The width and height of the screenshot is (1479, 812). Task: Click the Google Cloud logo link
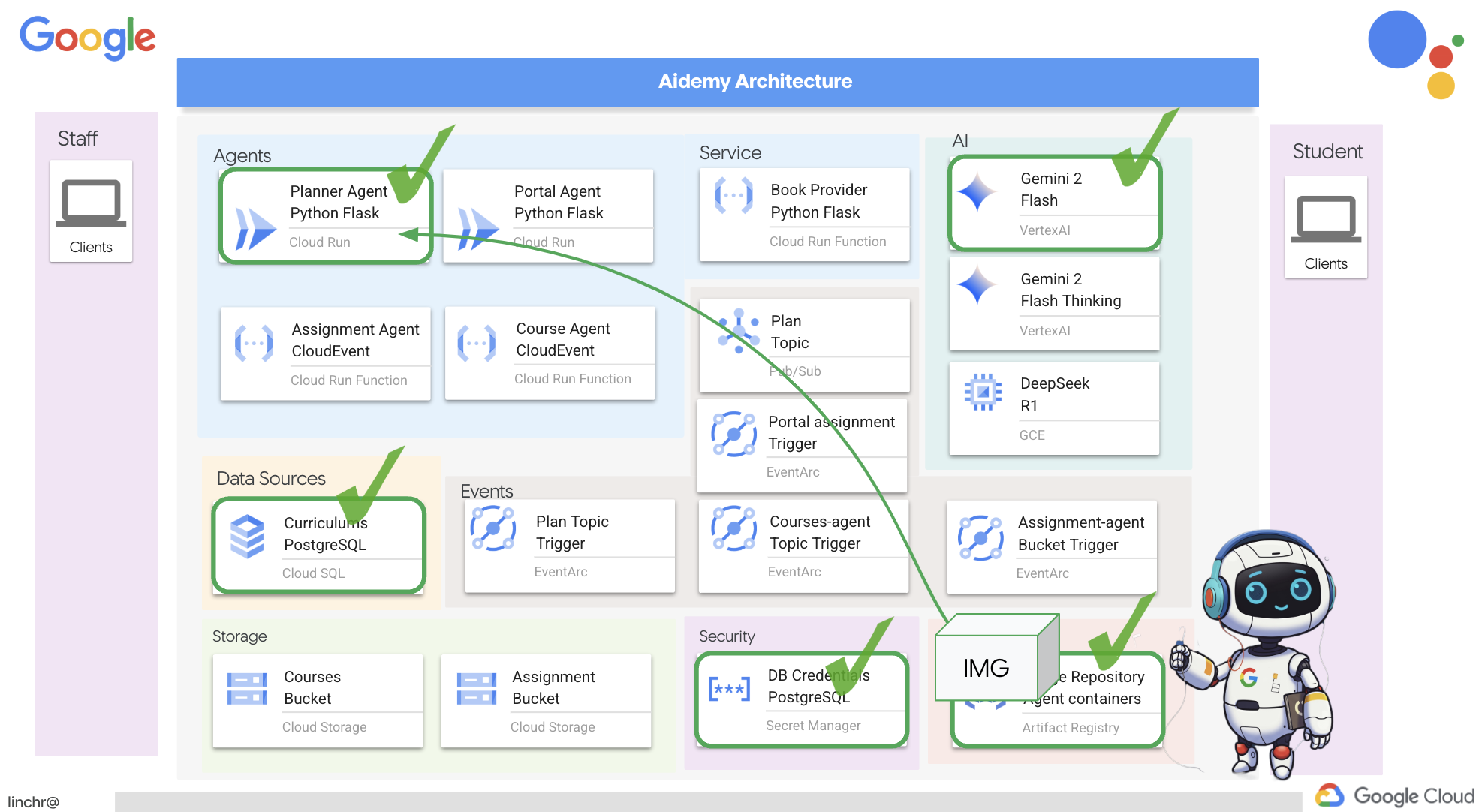[1390, 791]
